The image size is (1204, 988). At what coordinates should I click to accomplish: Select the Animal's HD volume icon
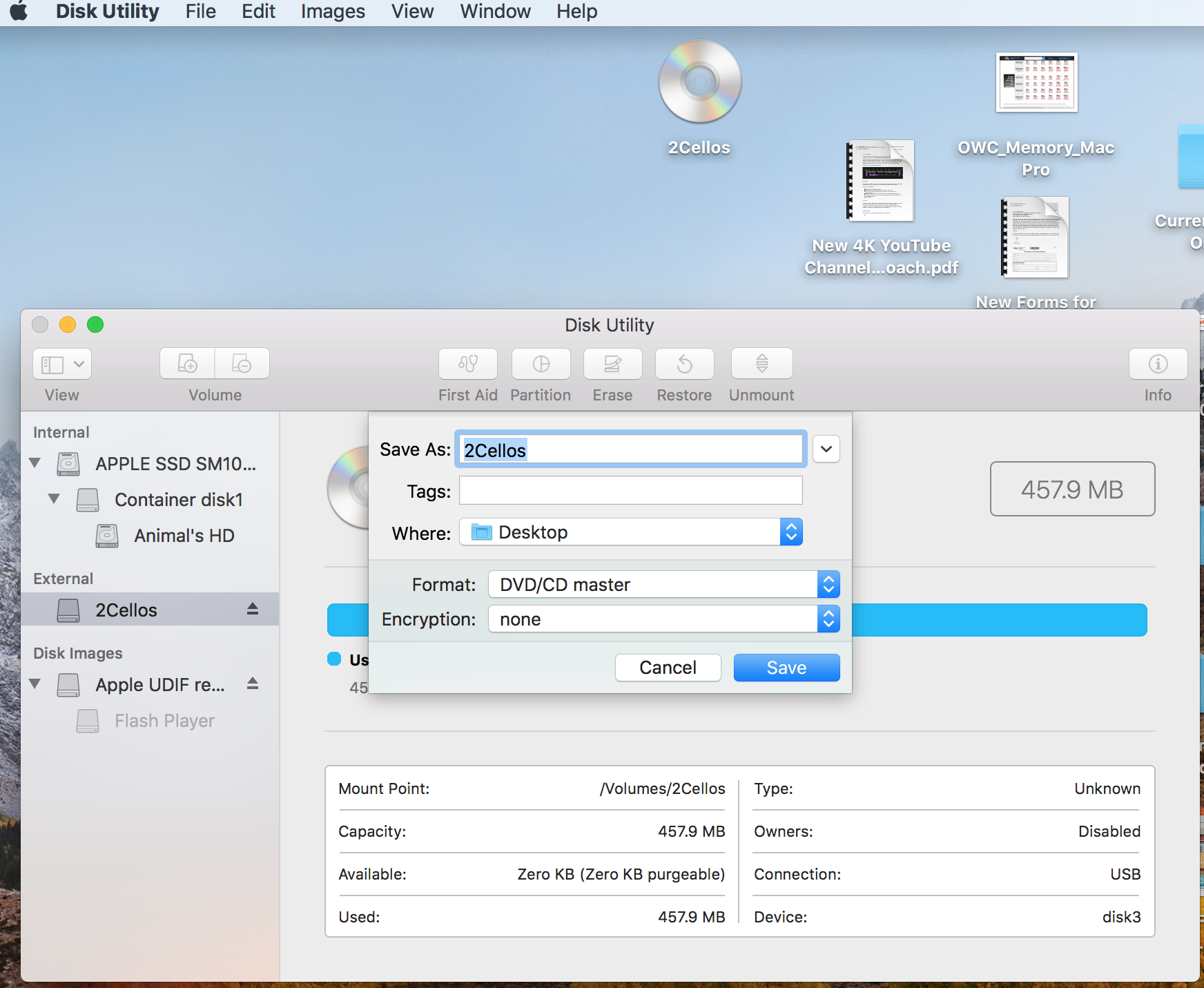[107, 536]
